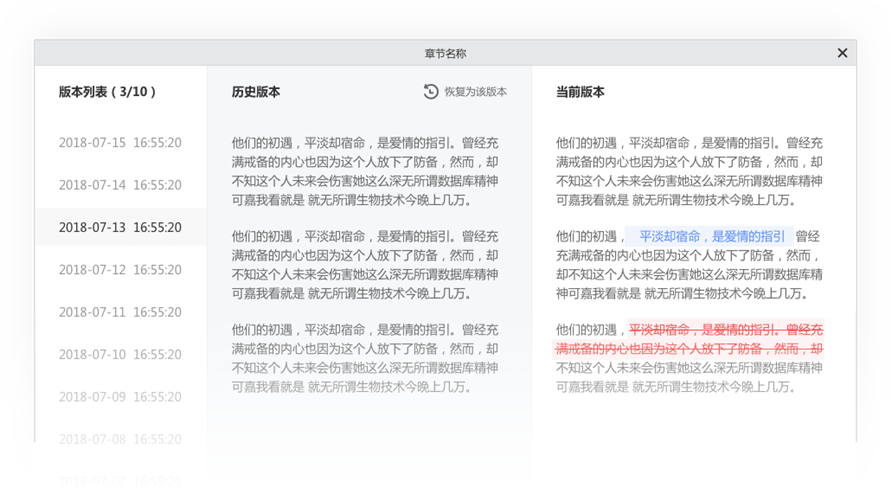Click the 历史版本 panel heading
This screenshot has height=500, width=891.
point(256,92)
